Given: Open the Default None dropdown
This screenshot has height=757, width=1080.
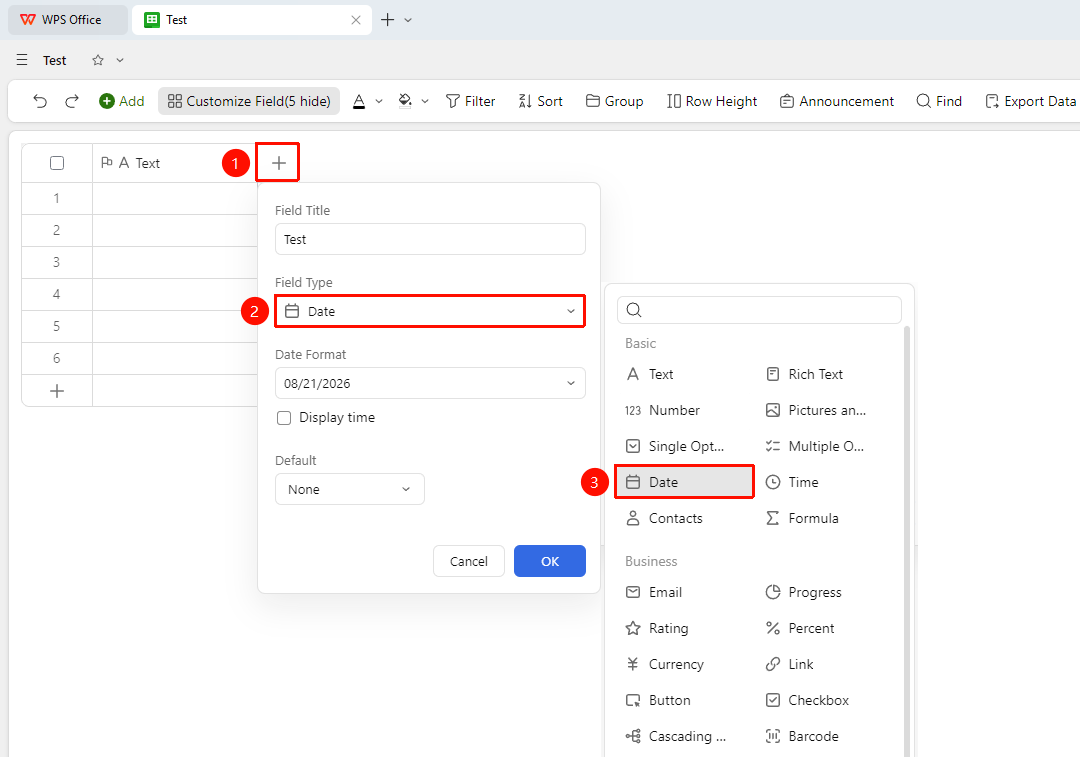Looking at the screenshot, I should coord(349,489).
